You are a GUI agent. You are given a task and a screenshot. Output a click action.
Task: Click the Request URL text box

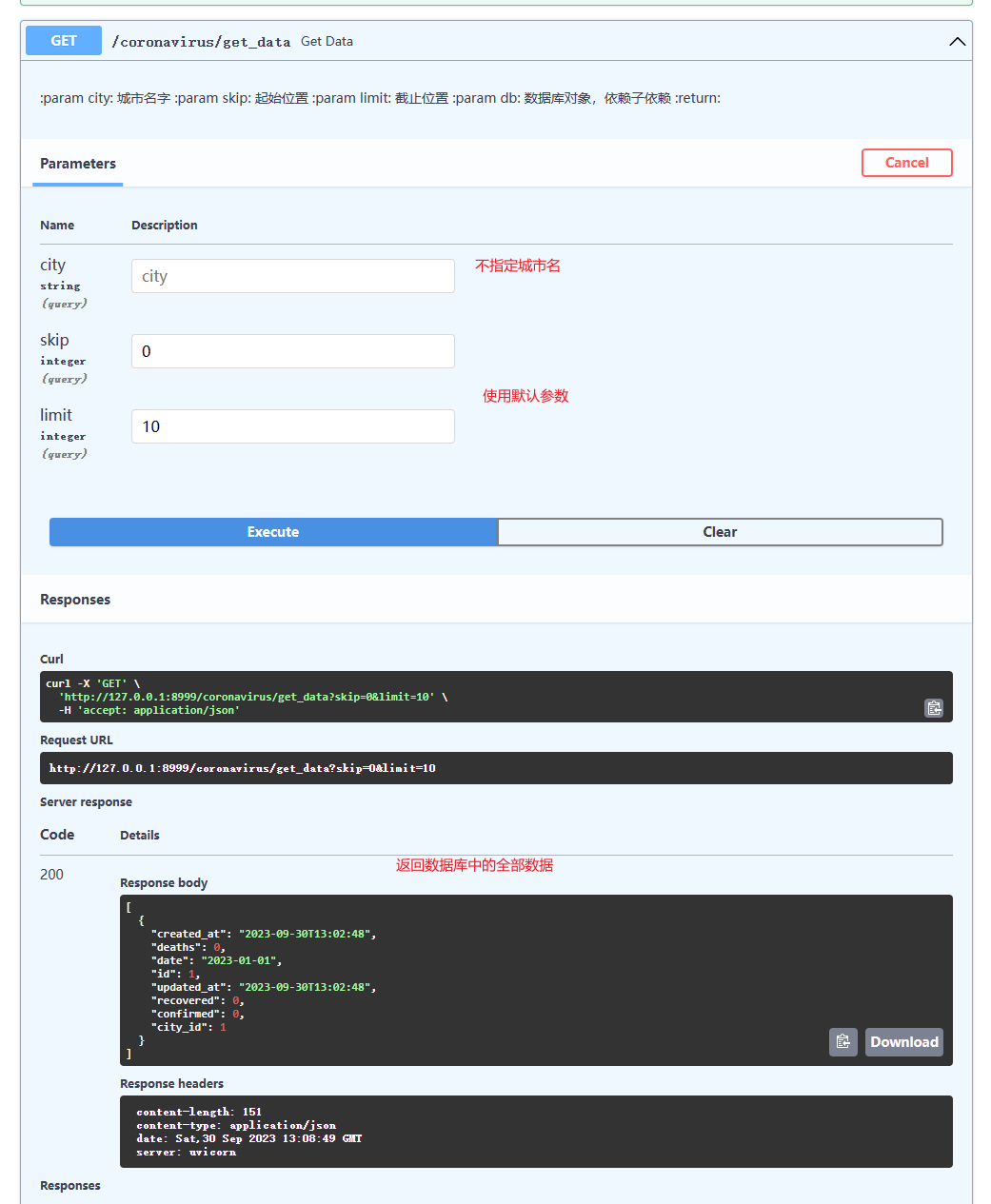pos(496,768)
